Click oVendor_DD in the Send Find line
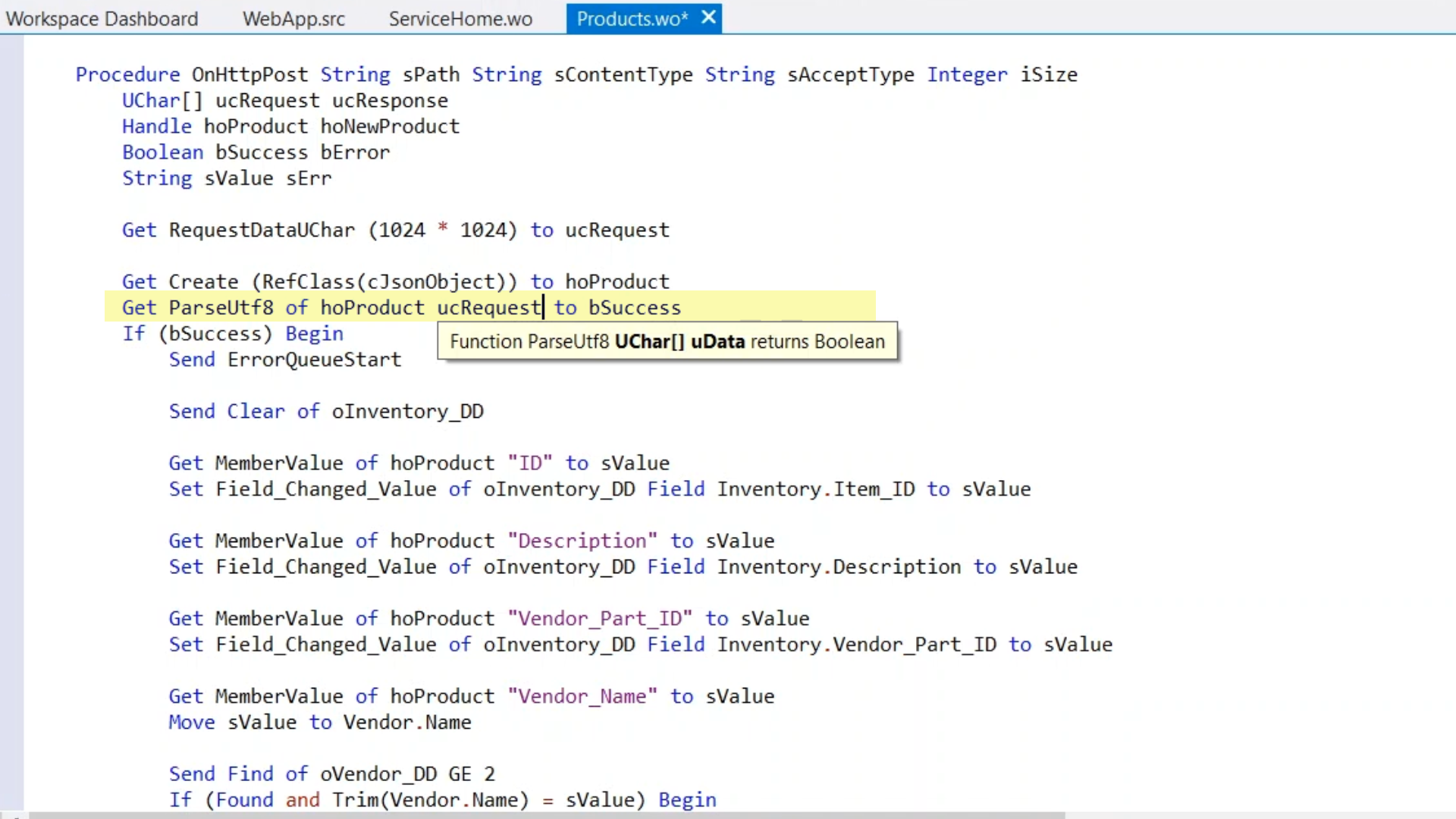Image resolution: width=1456 pixels, height=819 pixels. 378,773
